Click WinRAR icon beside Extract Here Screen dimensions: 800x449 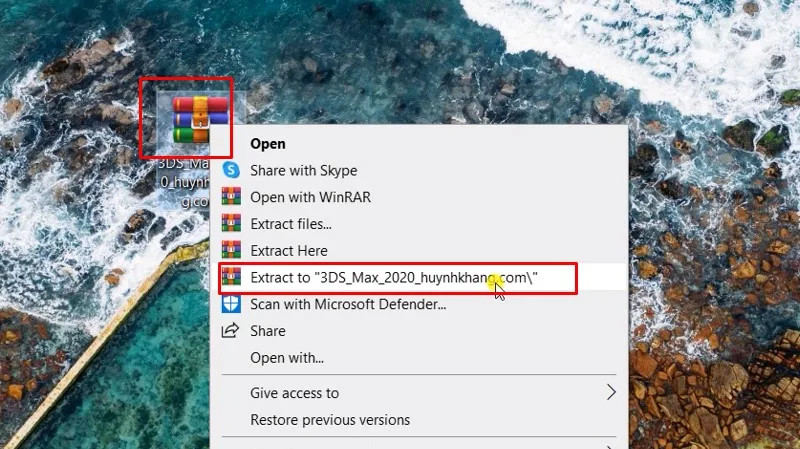click(x=231, y=250)
